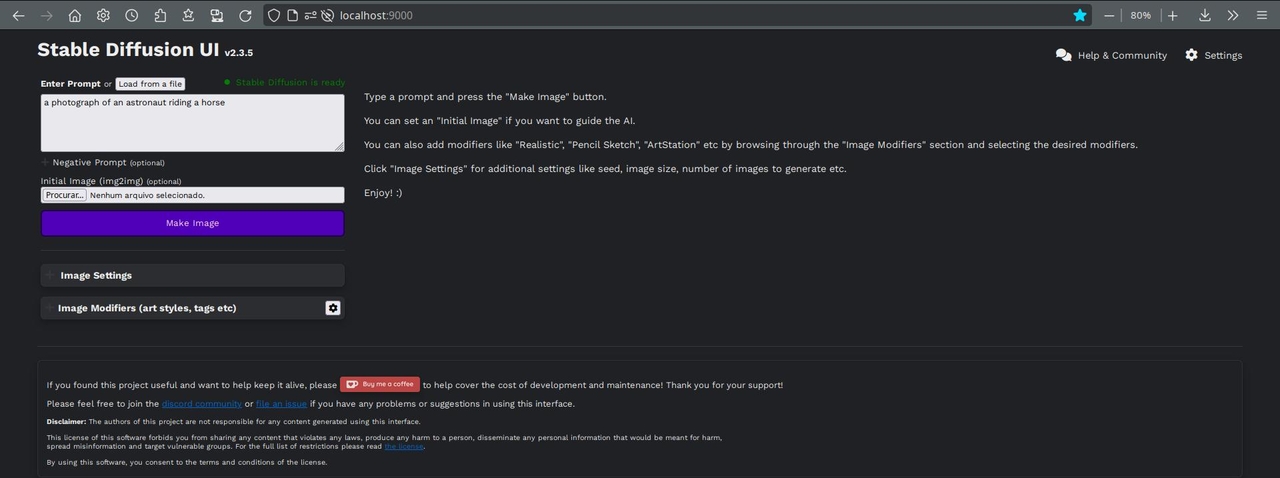
Task: Click the Settings gear in page header
Action: 1191,55
